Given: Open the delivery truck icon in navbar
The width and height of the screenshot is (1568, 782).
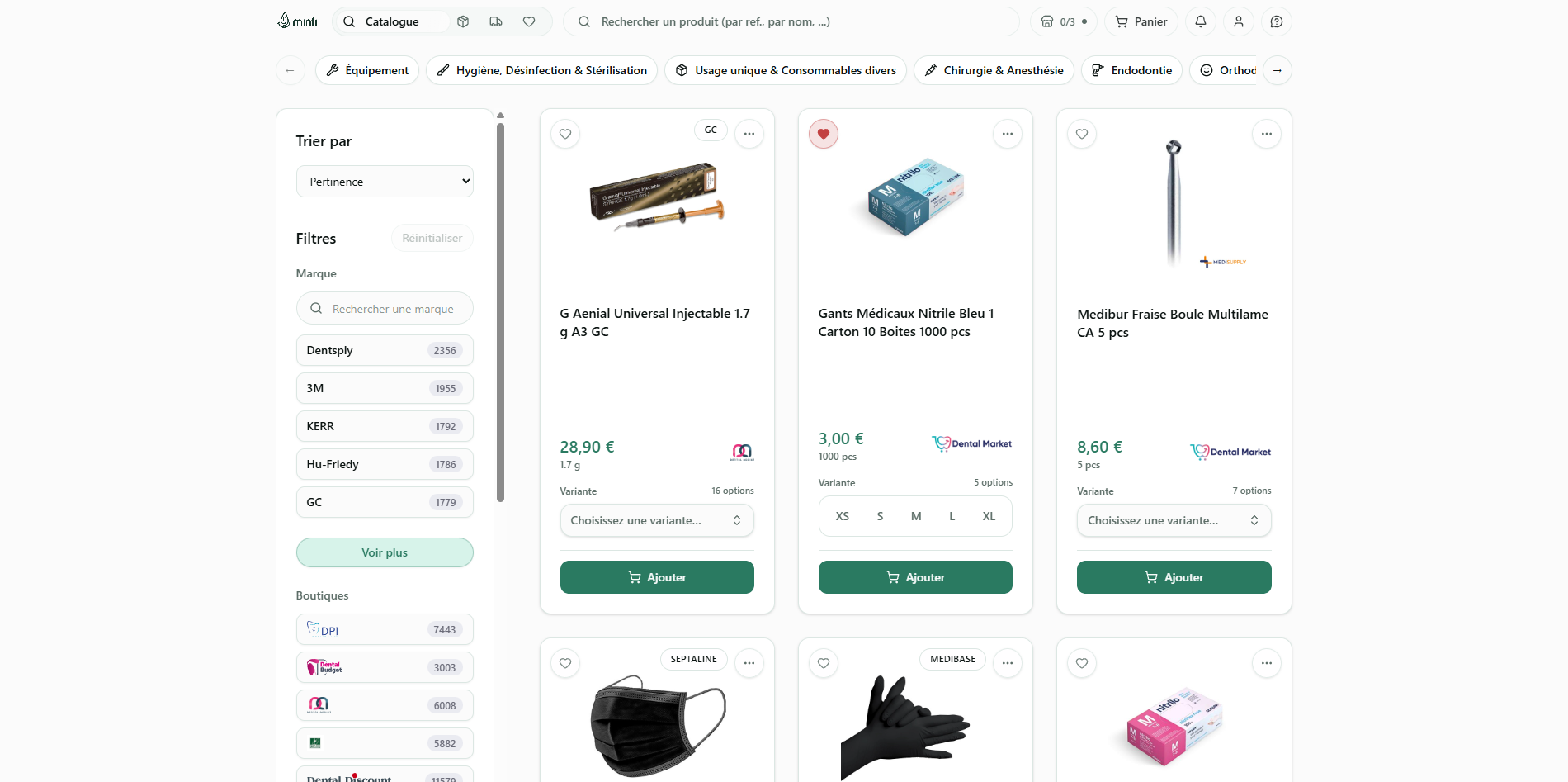Looking at the screenshot, I should click(x=496, y=21).
